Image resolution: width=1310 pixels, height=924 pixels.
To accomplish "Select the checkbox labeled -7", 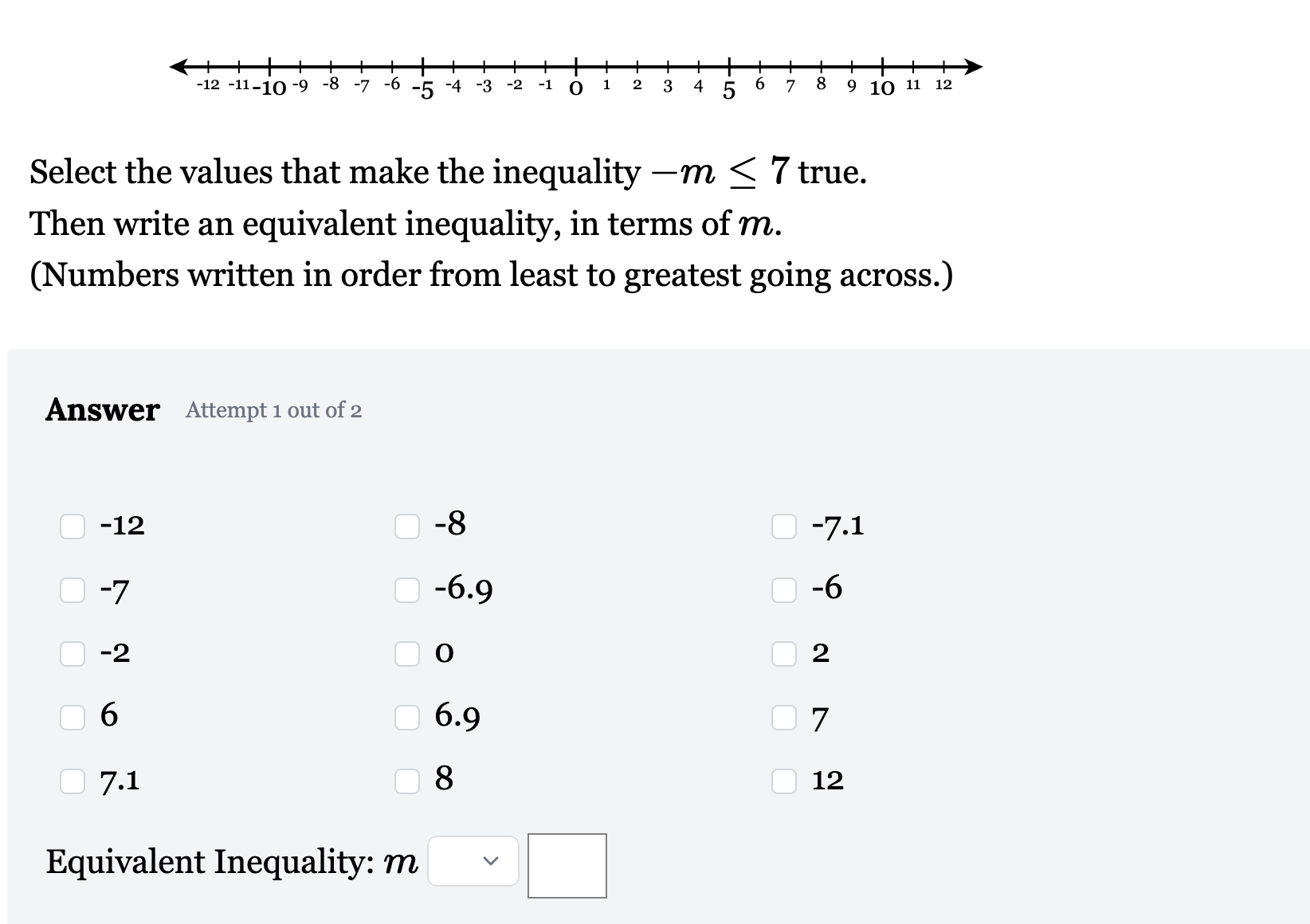I will [73, 589].
